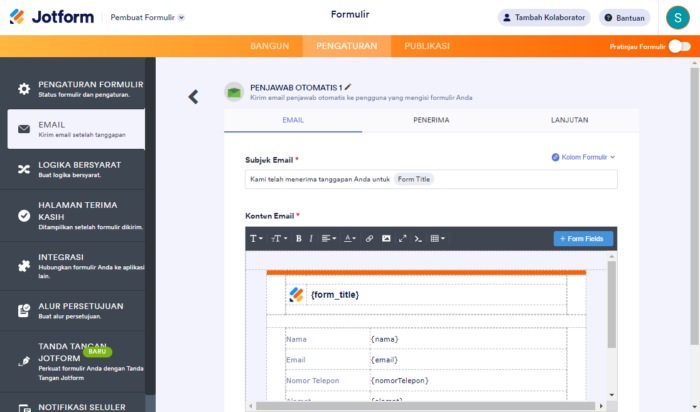This screenshot has height=412, width=700.
Task: Click the shuffle icon for conditional logic
Action: tap(24, 169)
